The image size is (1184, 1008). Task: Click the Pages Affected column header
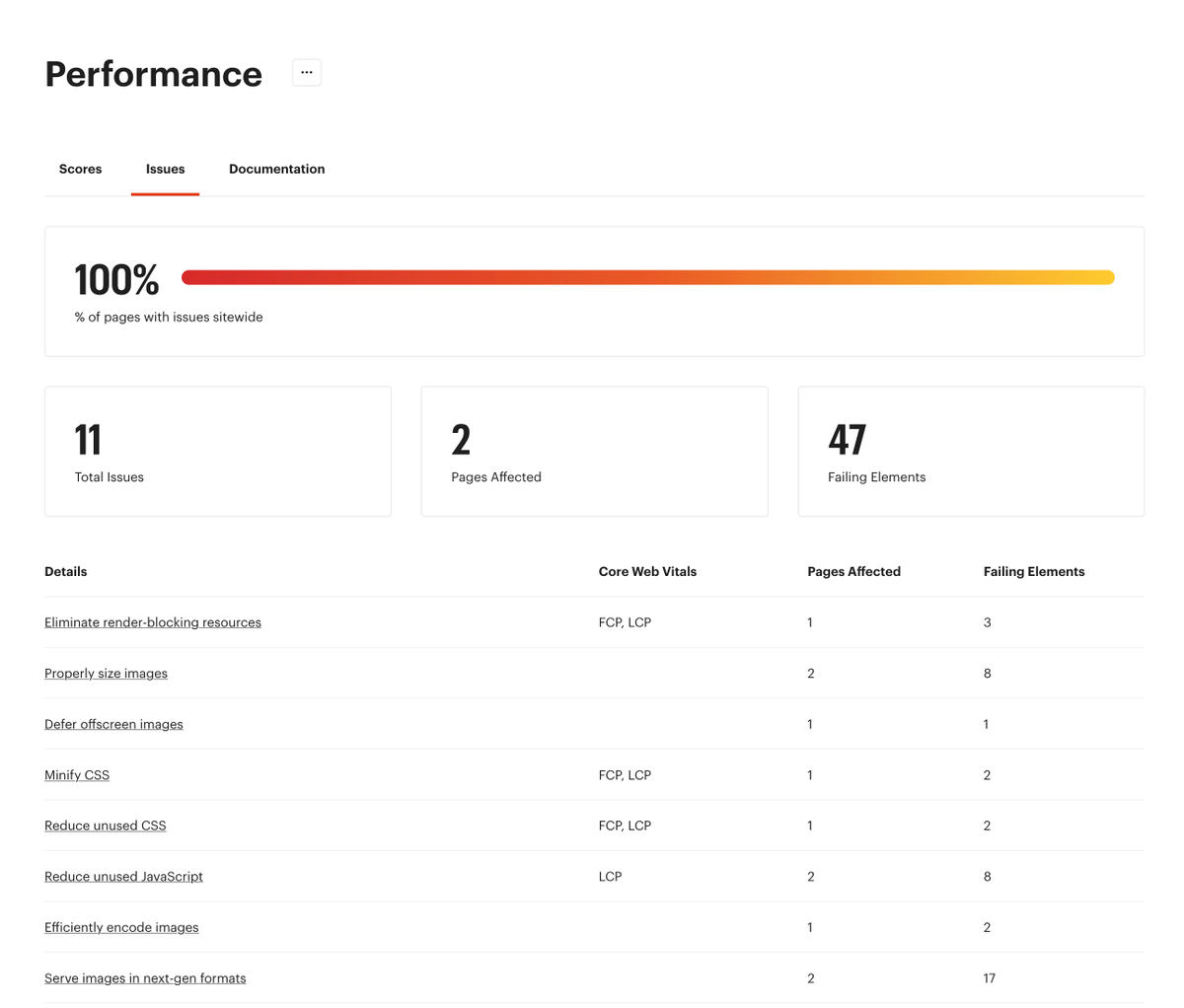pyautogui.click(x=853, y=571)
